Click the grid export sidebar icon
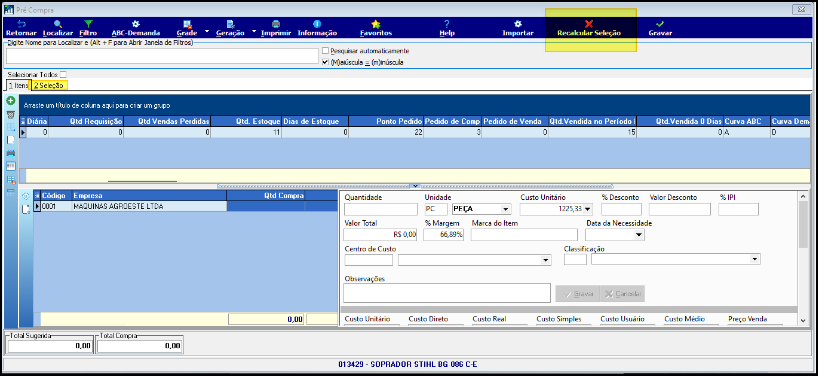Viewport: 818px width, 376px height. (10, 127)
